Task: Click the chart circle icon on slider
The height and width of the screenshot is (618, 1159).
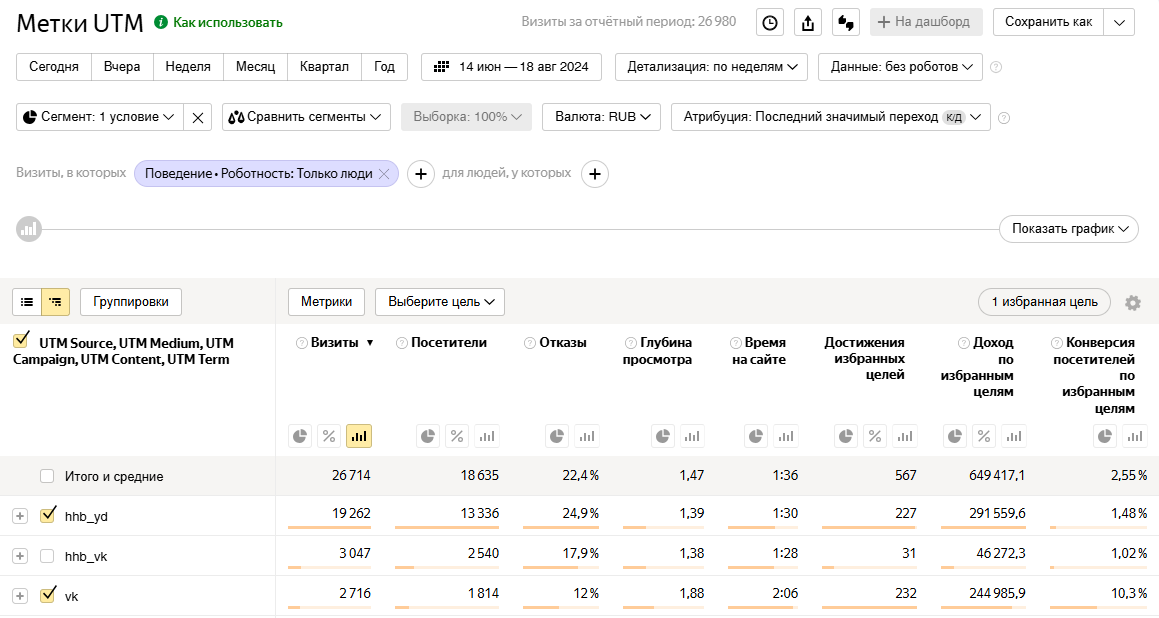Action: click(x=29, y=229)
